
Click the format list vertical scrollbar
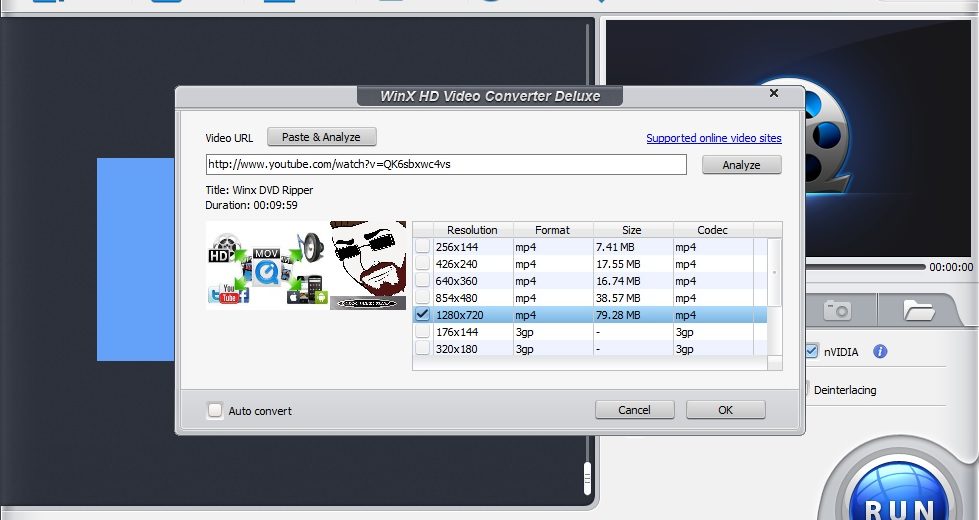(x=774, y=272)
